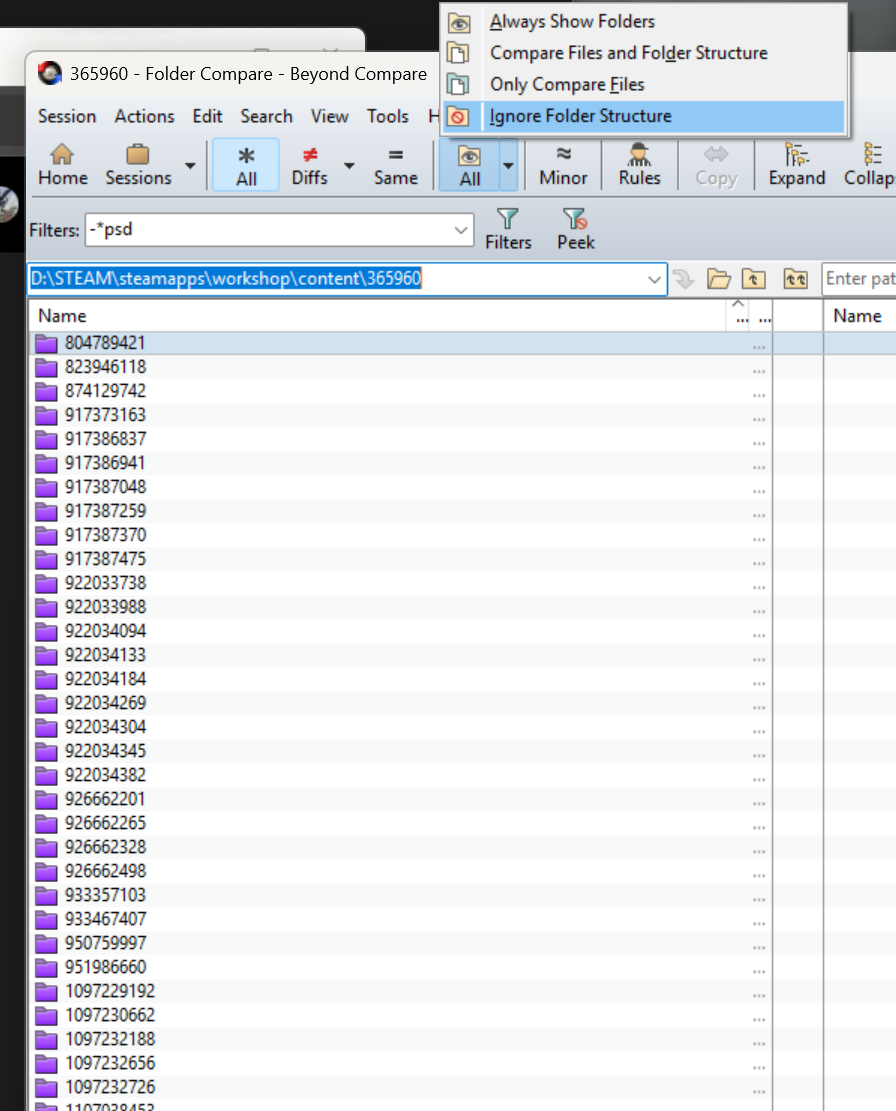Click the Always Show Folders eye icon
The width and height of the screenshot is (896, 1111).
tap(458, 23)
